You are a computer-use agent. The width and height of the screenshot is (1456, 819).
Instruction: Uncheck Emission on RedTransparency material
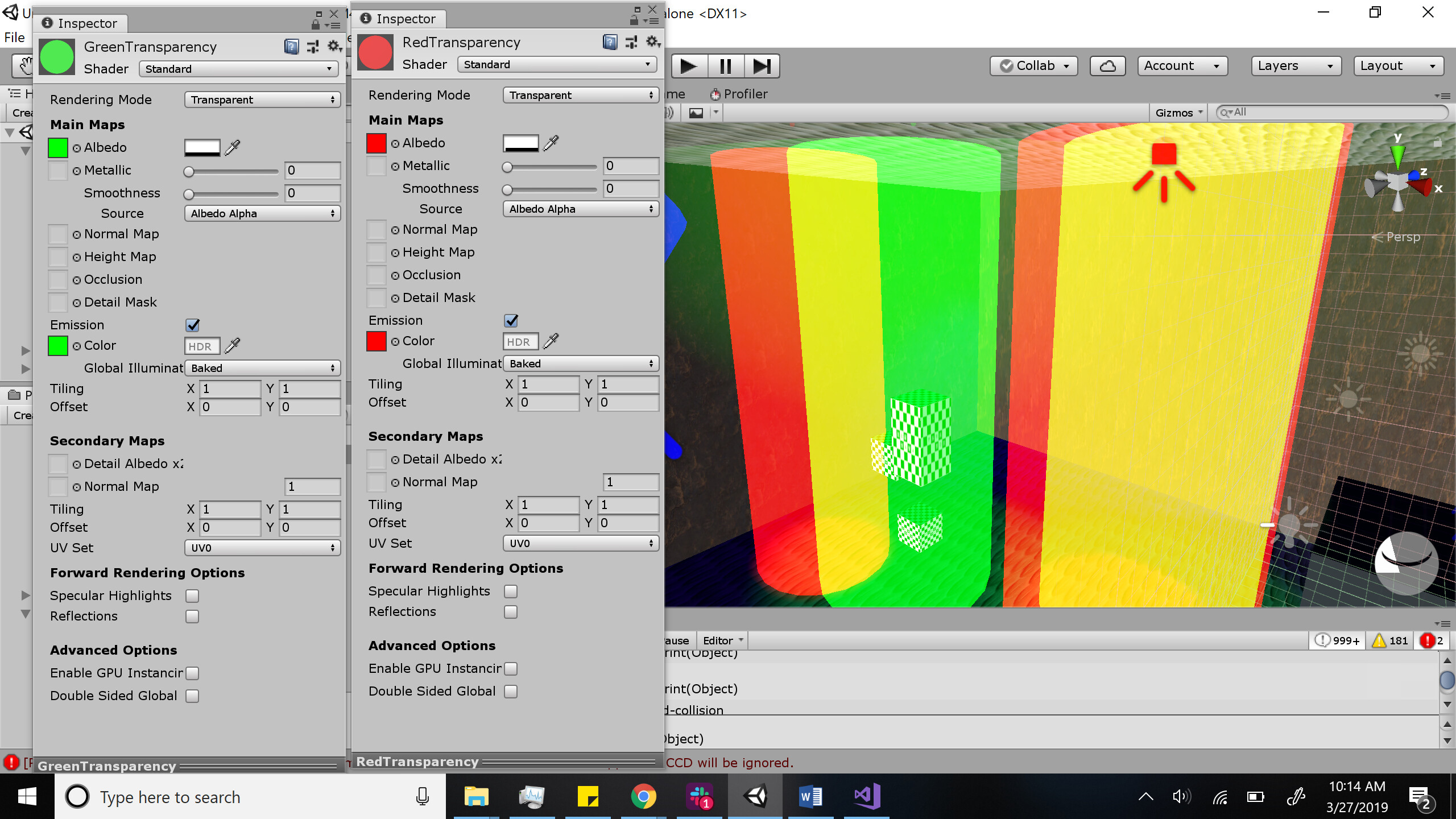tap(511, 320)
